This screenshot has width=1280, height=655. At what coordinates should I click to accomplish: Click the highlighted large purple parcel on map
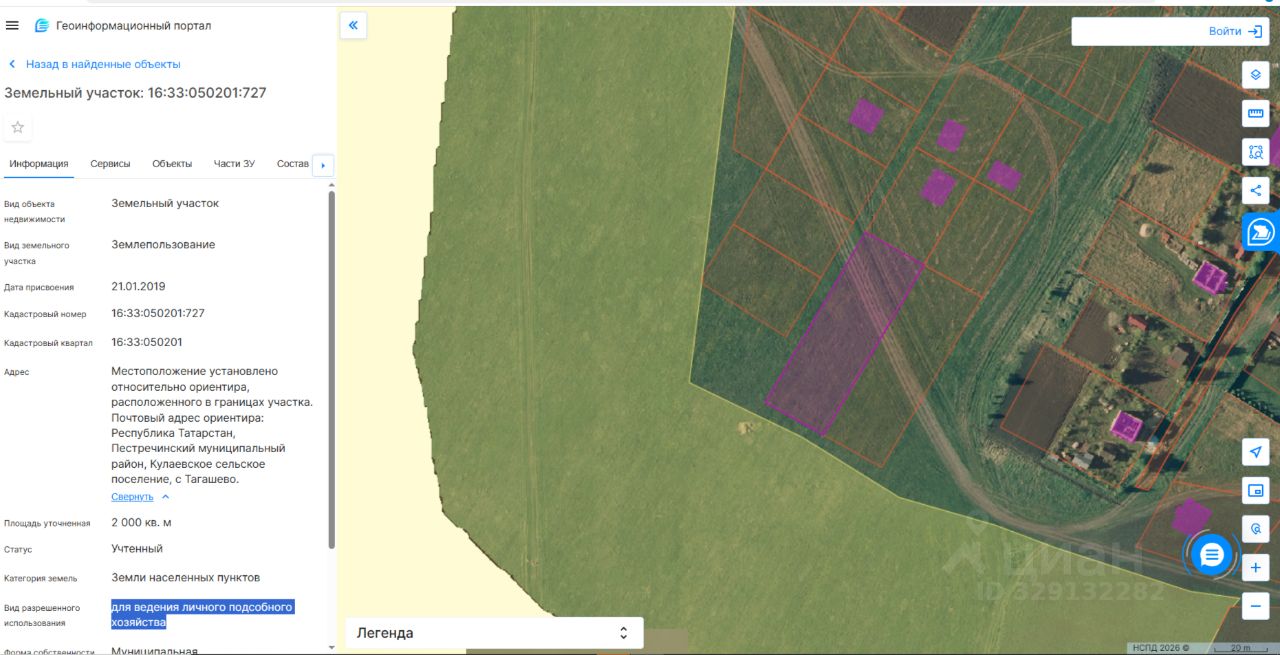[x=843, y=335]
